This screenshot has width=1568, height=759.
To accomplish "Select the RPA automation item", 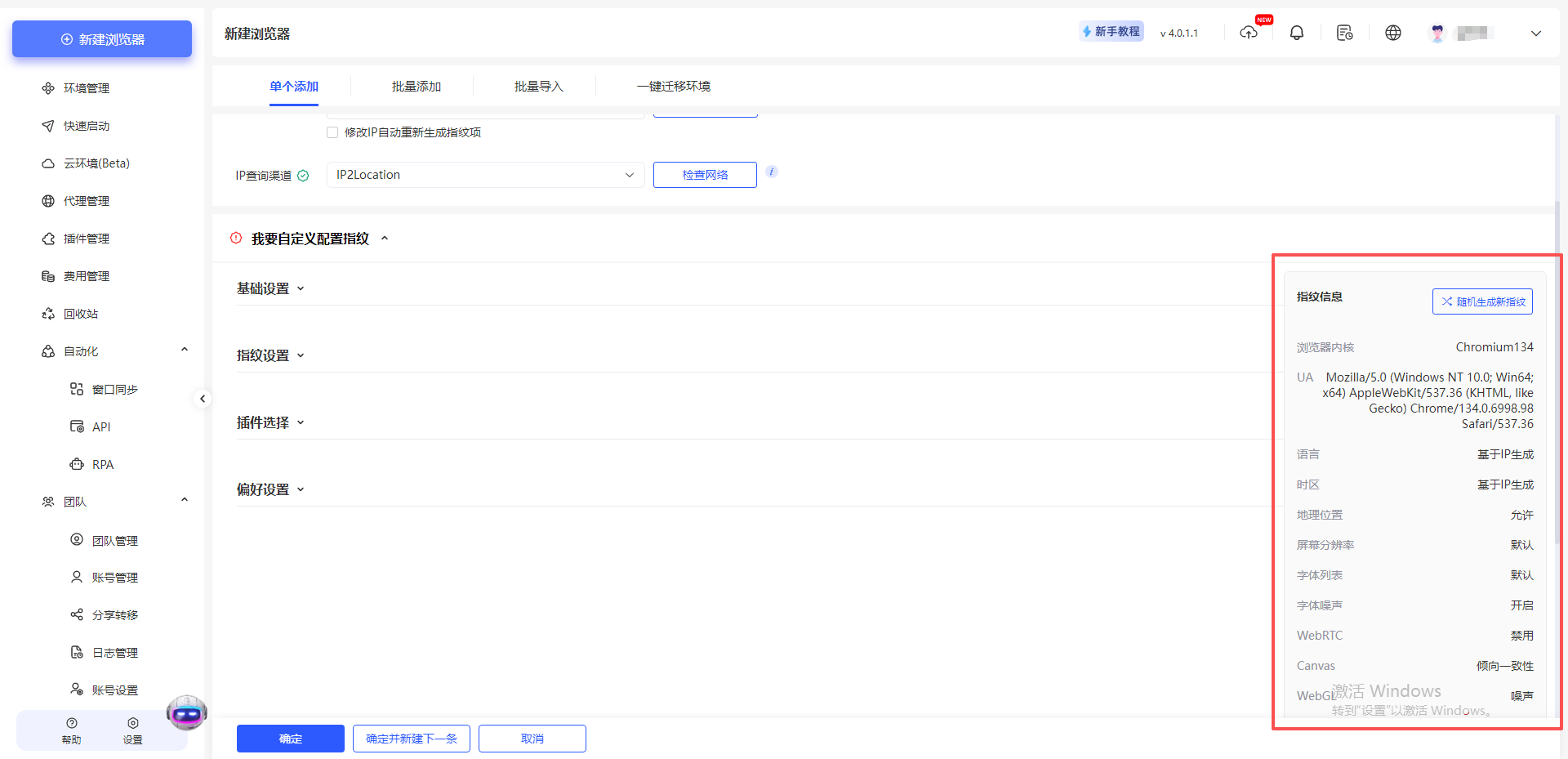I will [x=102, y=464].
